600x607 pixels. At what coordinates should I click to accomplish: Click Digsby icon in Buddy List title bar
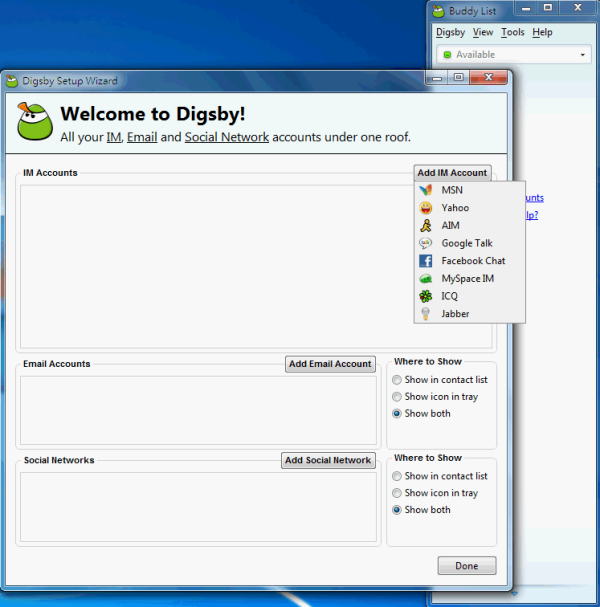click(x=438, y=11)
